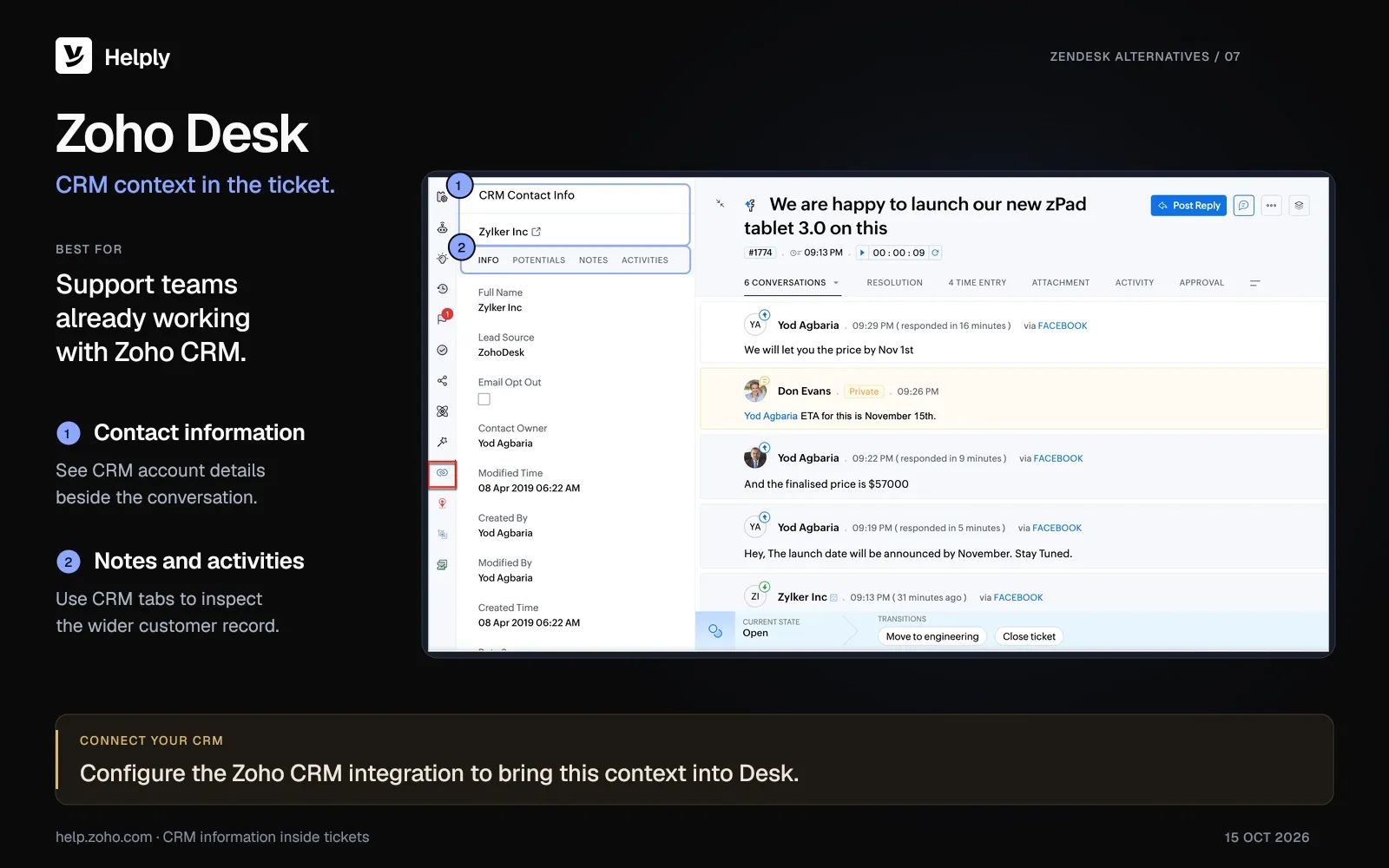Image resolution: width=1389 pixels, height=868 pixels.
Task: Open the CRM link icon in sidebar
Action: point(442,473)
